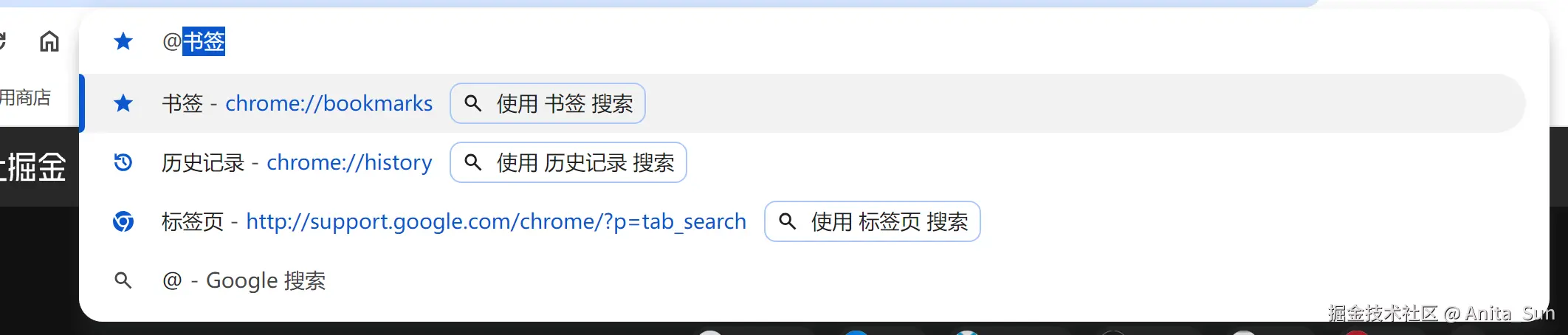Click the 使用 书签 搜索 button
Image resolution: width=1568 pixels, height=335 pixels.
[548, 103]
